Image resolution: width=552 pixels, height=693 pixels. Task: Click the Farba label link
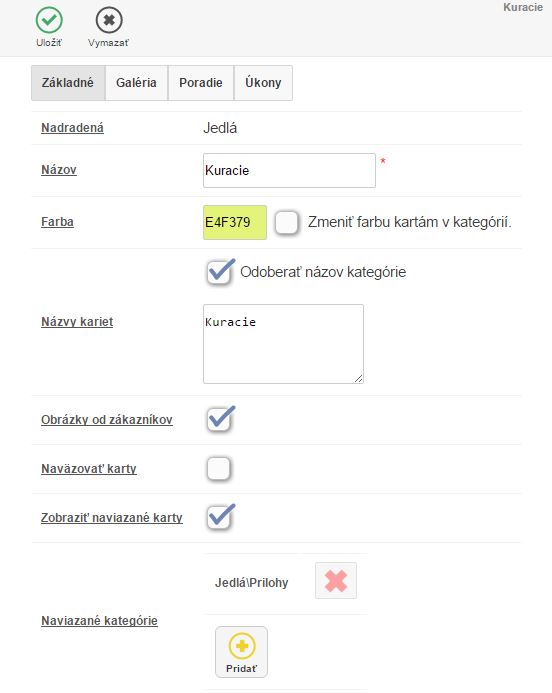[x=57, y=221]
